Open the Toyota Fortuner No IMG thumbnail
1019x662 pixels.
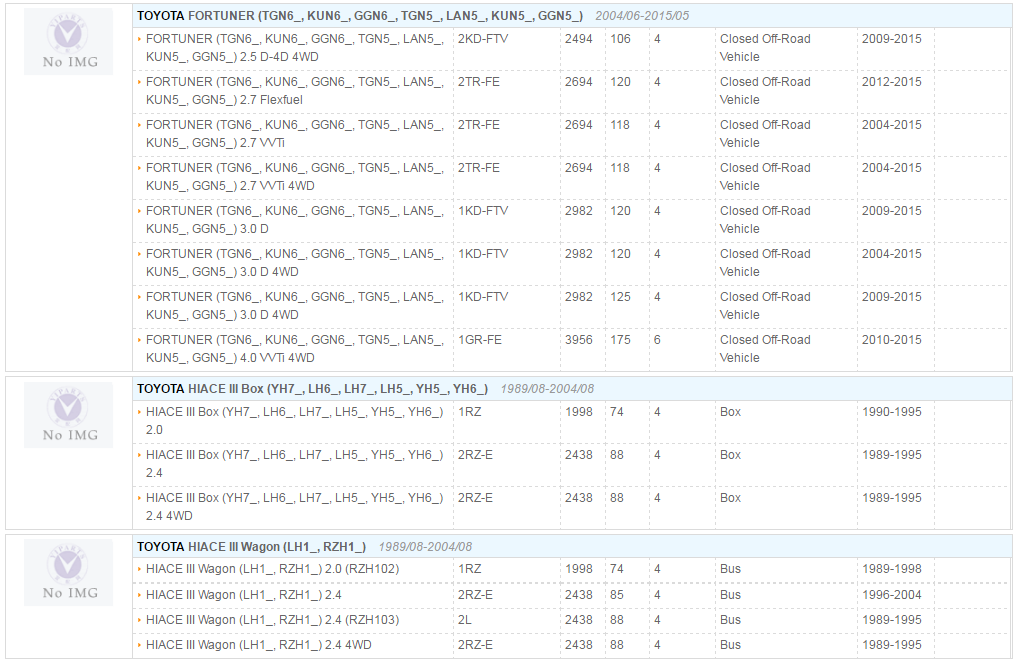point(68,41)
